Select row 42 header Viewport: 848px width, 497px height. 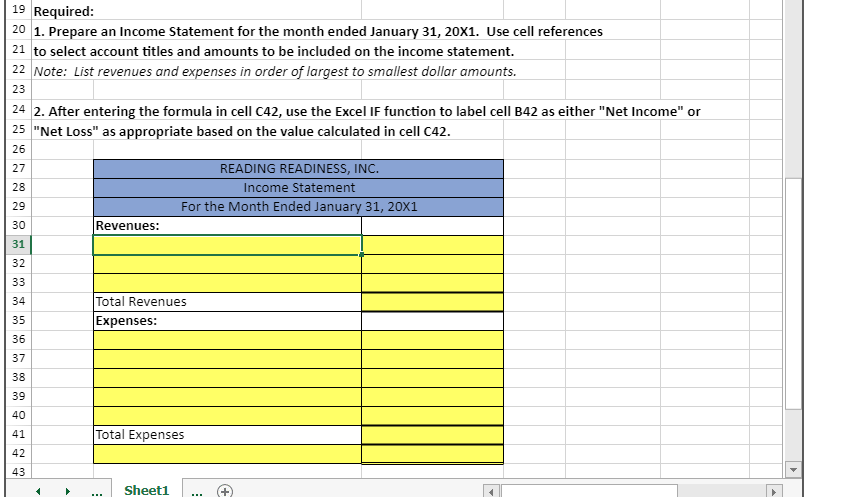[18, 453]
